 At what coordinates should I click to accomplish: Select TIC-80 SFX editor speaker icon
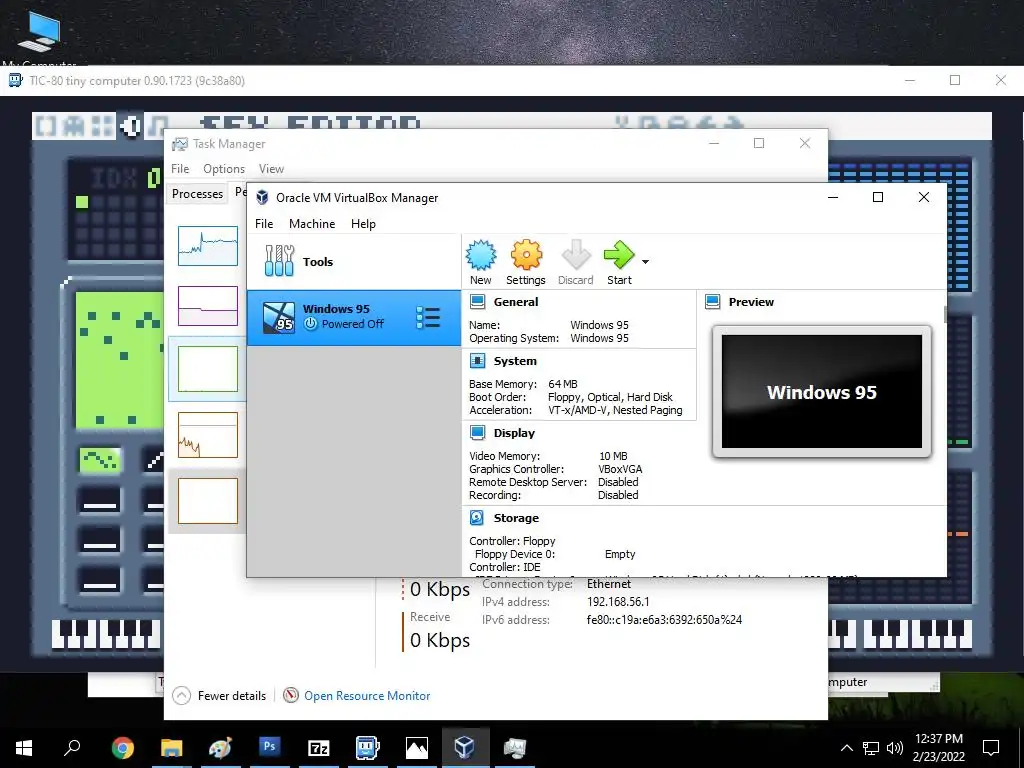[130, 125]
